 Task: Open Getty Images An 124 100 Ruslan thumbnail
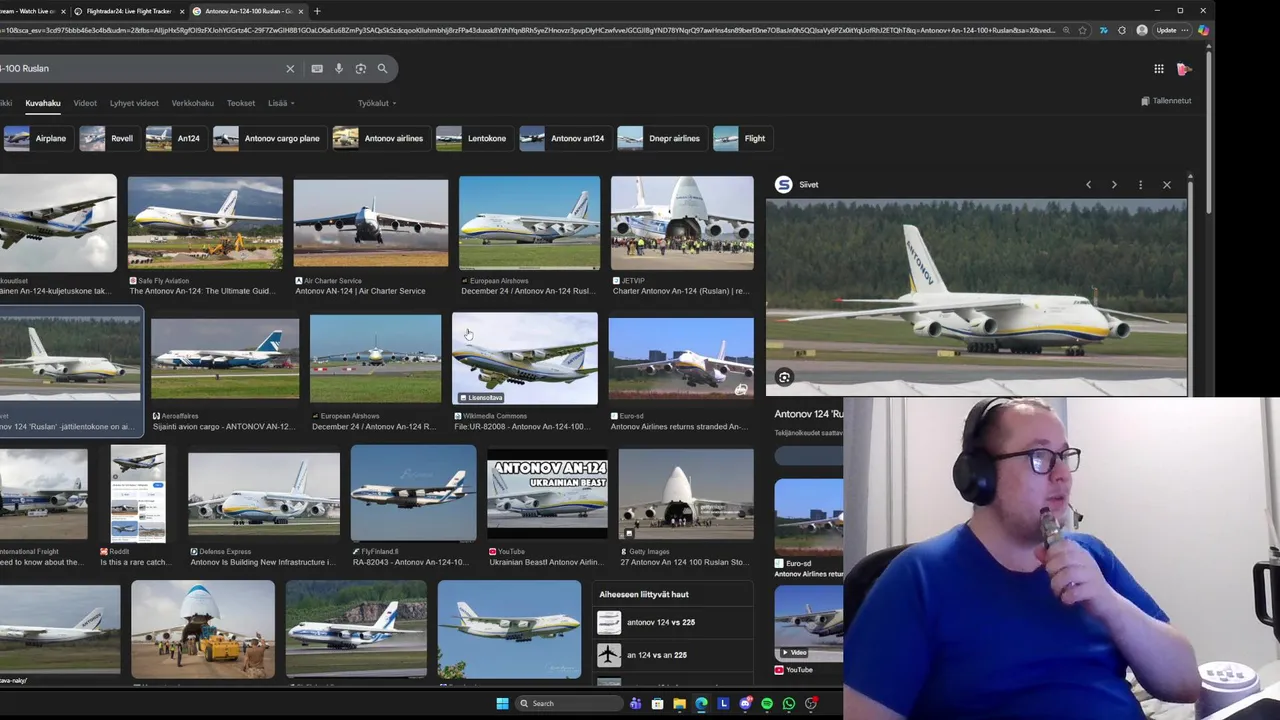point(686,494)
